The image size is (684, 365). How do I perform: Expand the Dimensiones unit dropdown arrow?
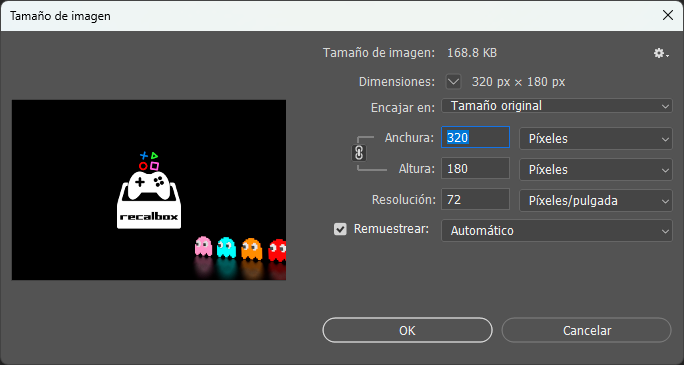coord(454,82)
